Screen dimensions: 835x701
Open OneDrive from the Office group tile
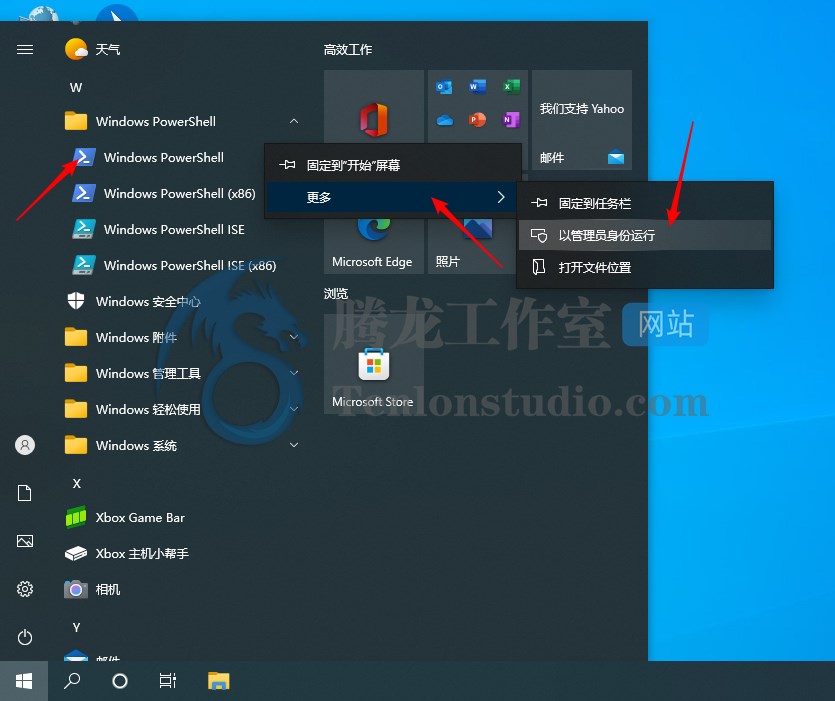[x=444, y=120]
